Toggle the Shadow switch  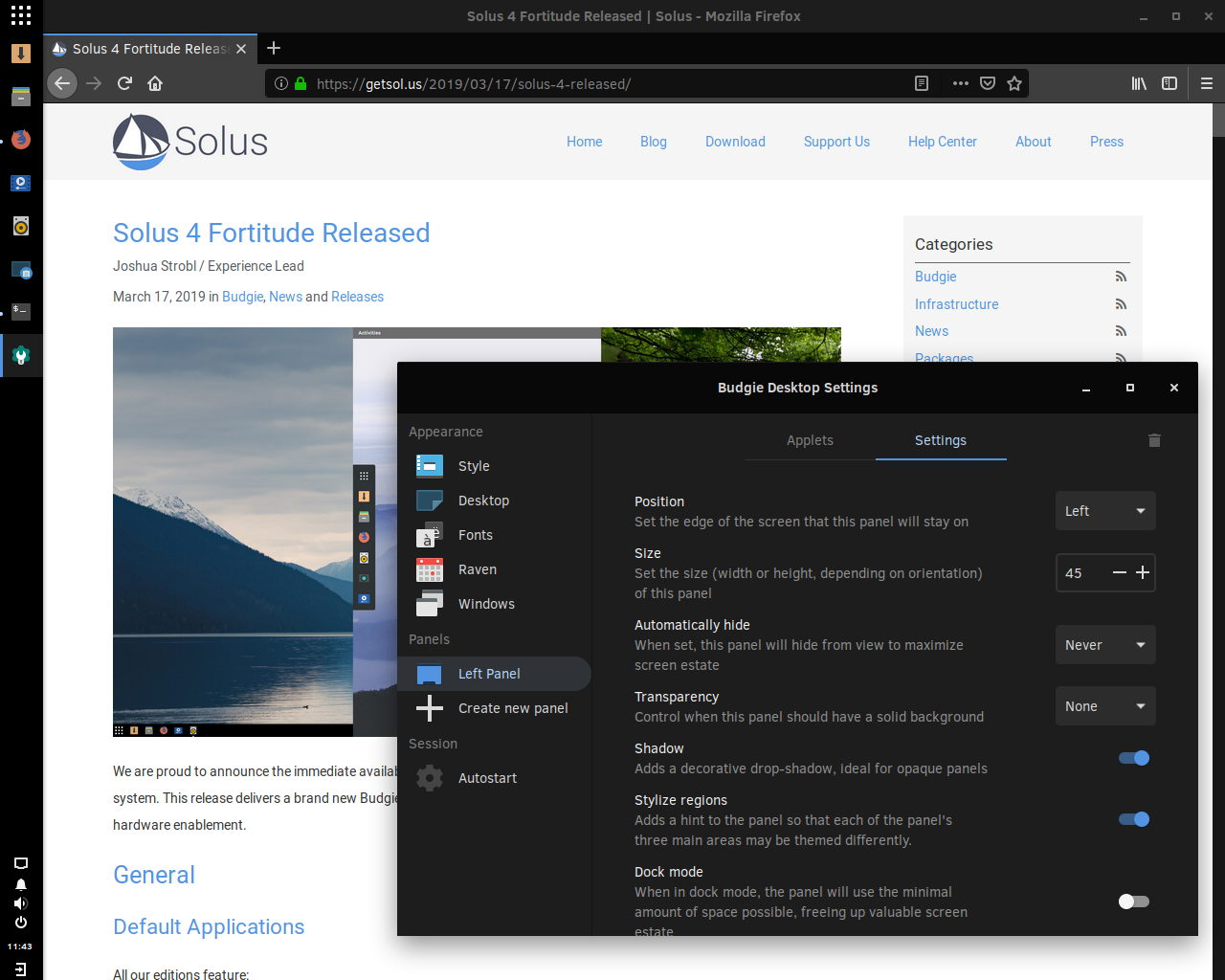click(1134, 758)
